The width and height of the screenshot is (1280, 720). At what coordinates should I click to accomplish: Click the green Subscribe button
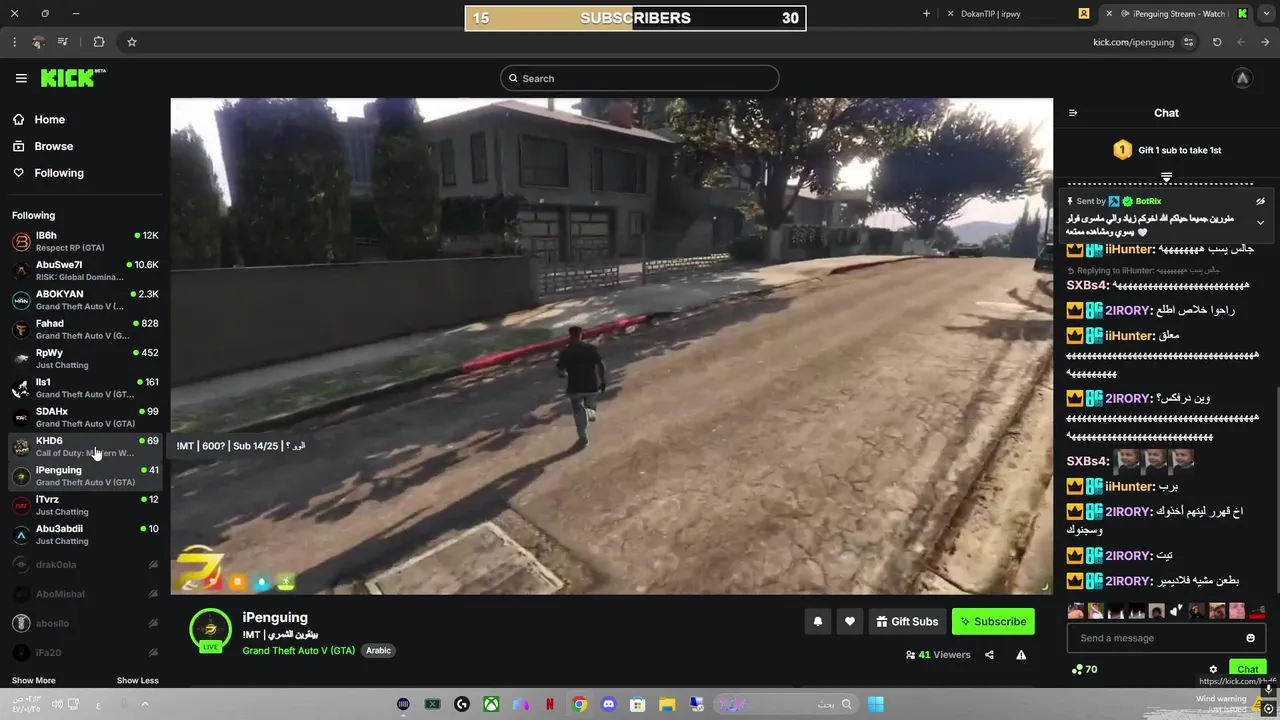pyautogui.click(x=993, y=621)
